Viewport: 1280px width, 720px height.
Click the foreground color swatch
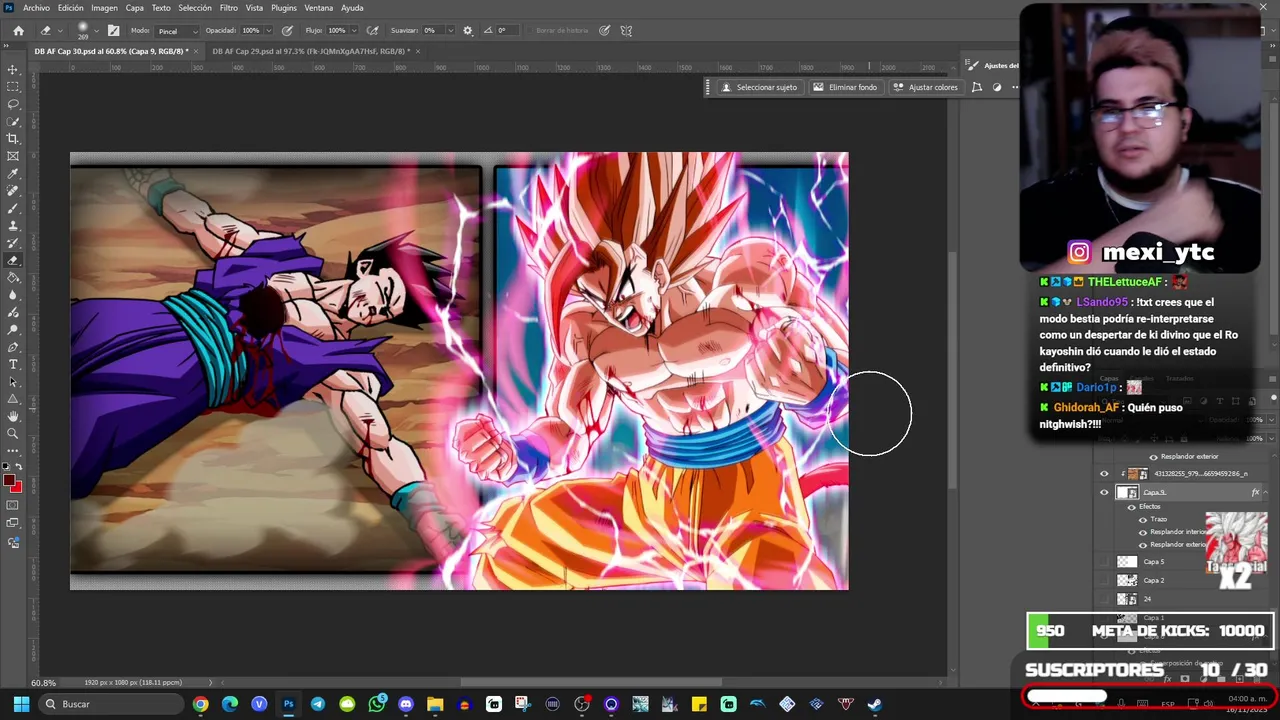coord(9,481)
